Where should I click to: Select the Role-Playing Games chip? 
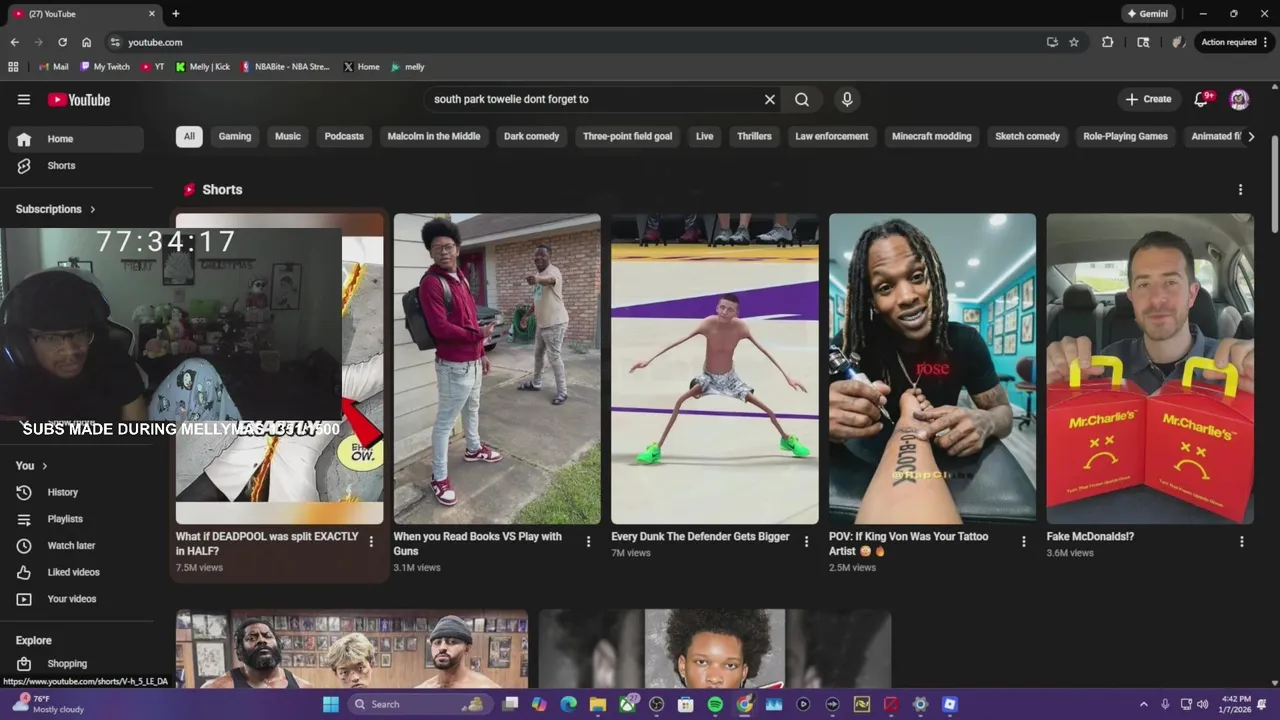point(1126,136)
